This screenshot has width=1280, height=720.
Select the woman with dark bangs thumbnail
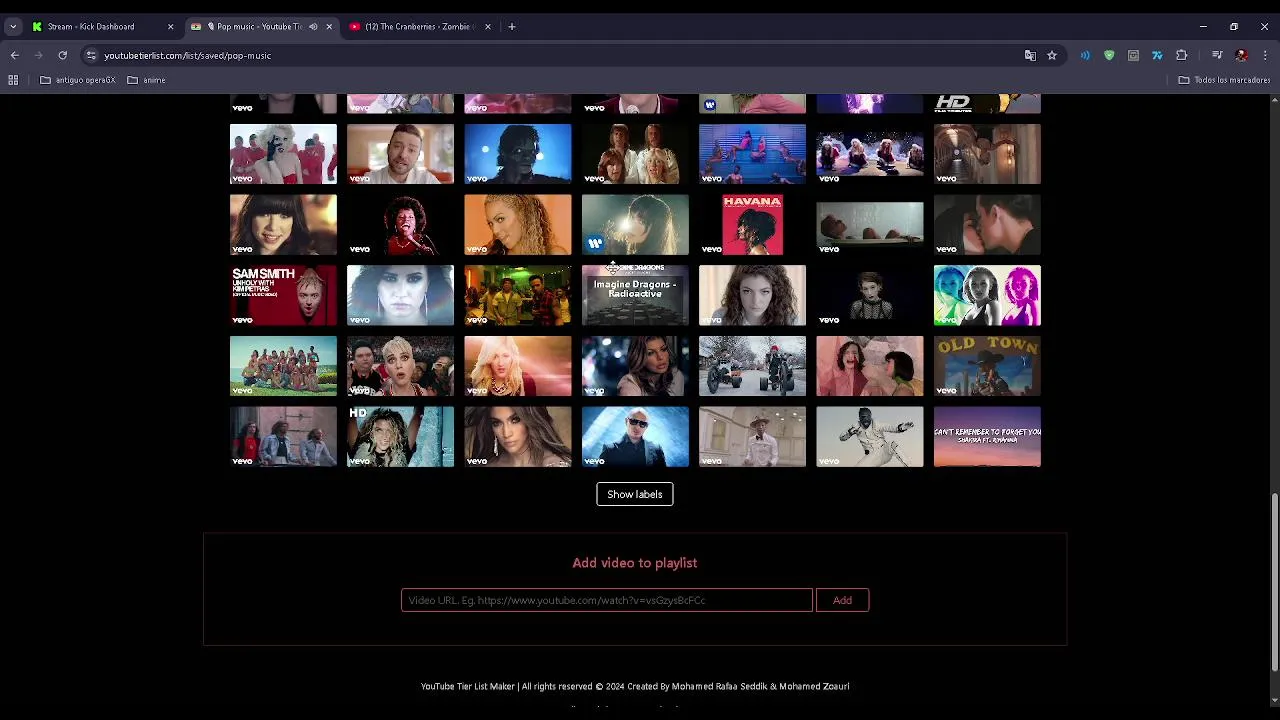pos(283,225)
